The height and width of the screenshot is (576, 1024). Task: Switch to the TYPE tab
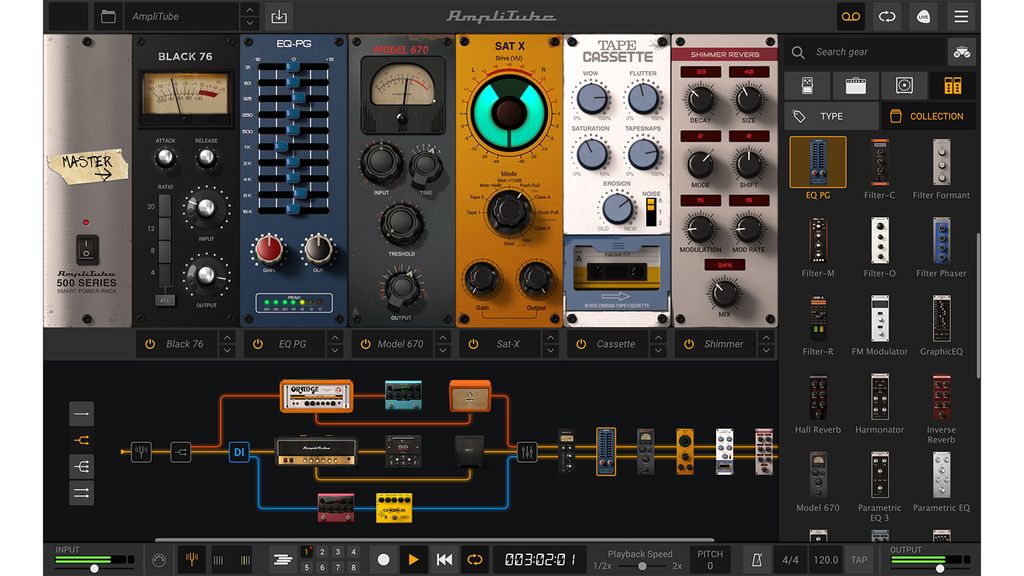pos(831,115)
